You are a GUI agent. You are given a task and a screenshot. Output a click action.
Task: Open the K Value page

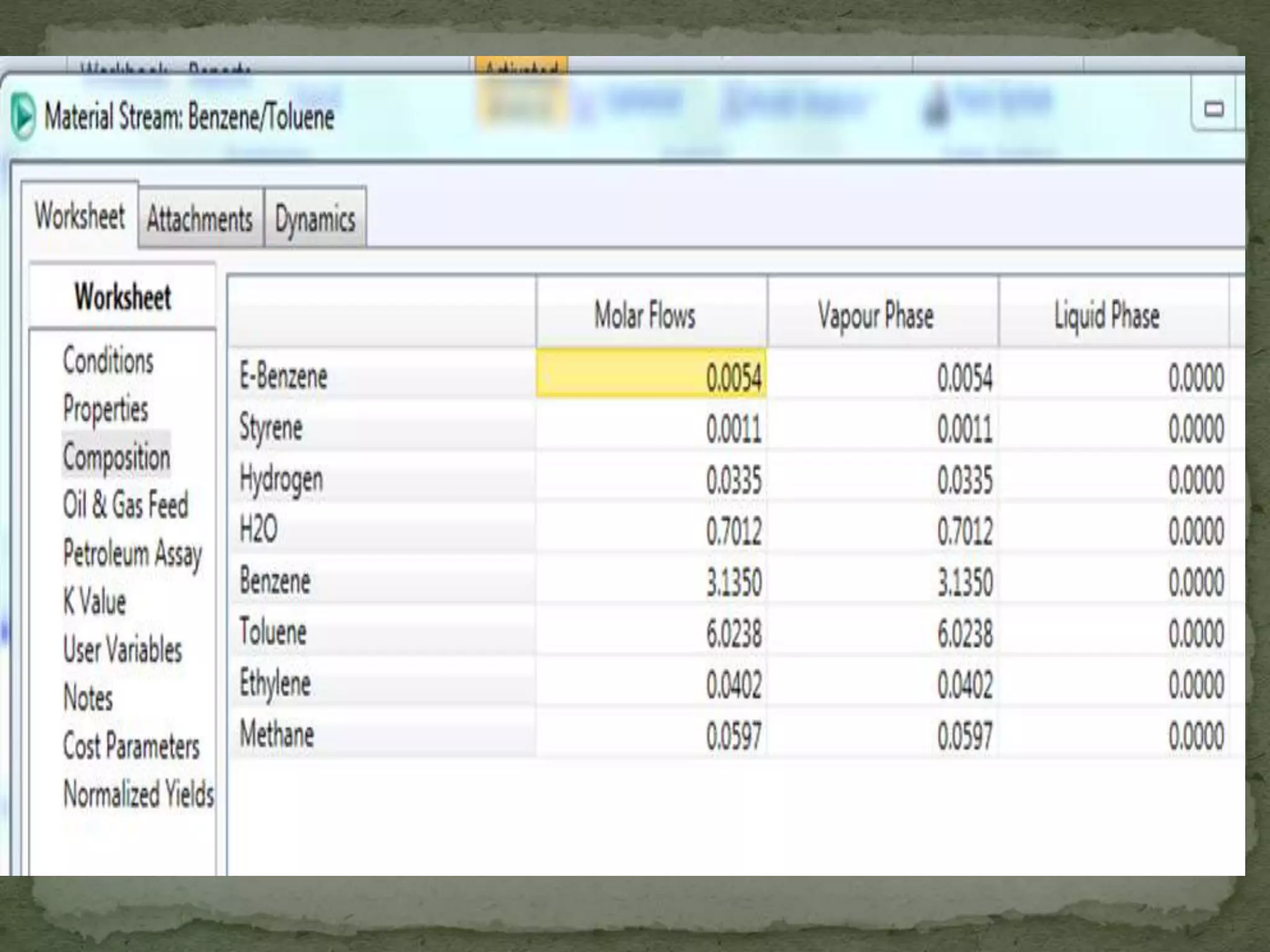click(94, 602)
